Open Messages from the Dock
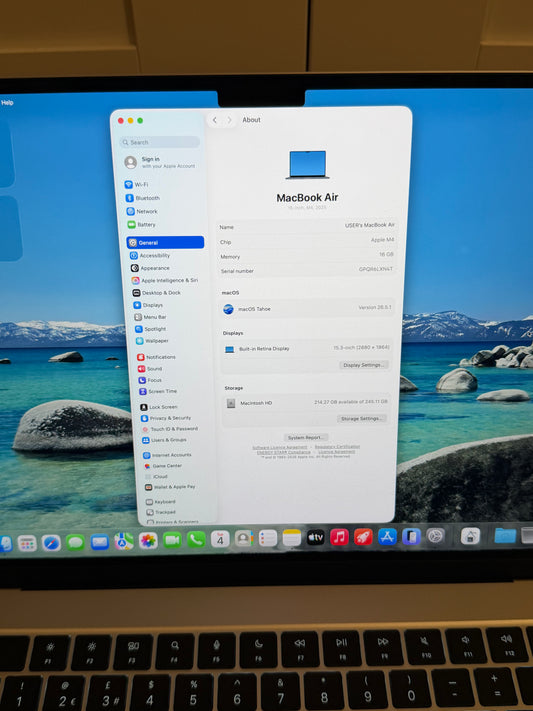 tap(75, 542)
